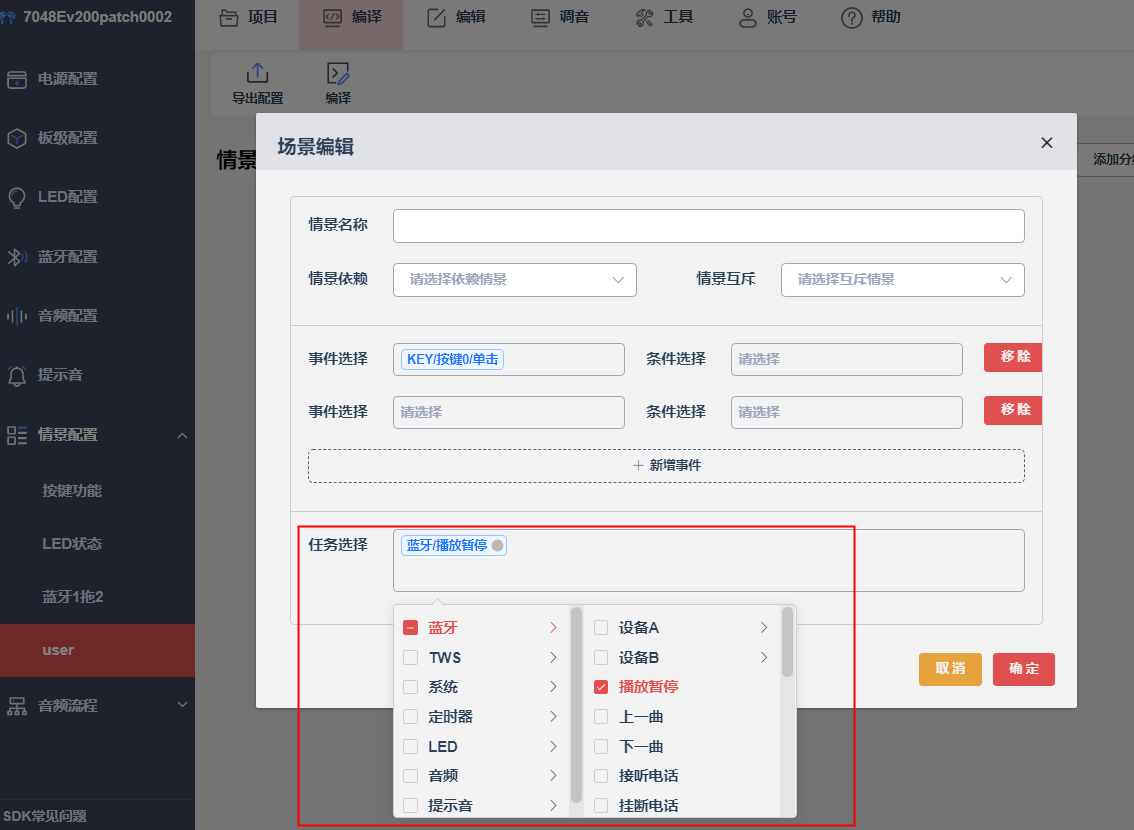Screen dimensions: 1134x830
Task: Remove the 蓝牙/播放暂停 task tag
Action: coord(498,545)
